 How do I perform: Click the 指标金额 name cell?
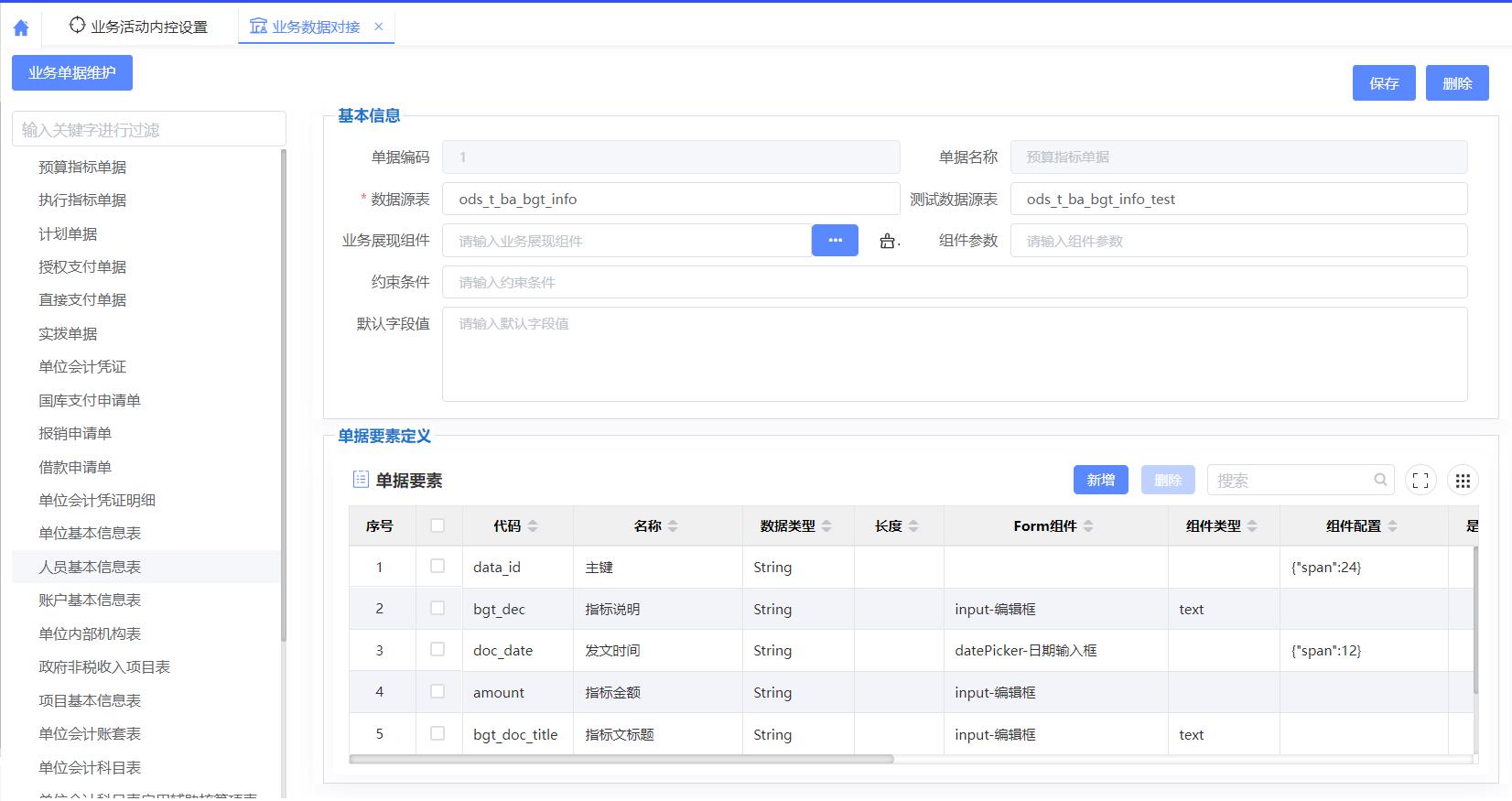(657, 693)
